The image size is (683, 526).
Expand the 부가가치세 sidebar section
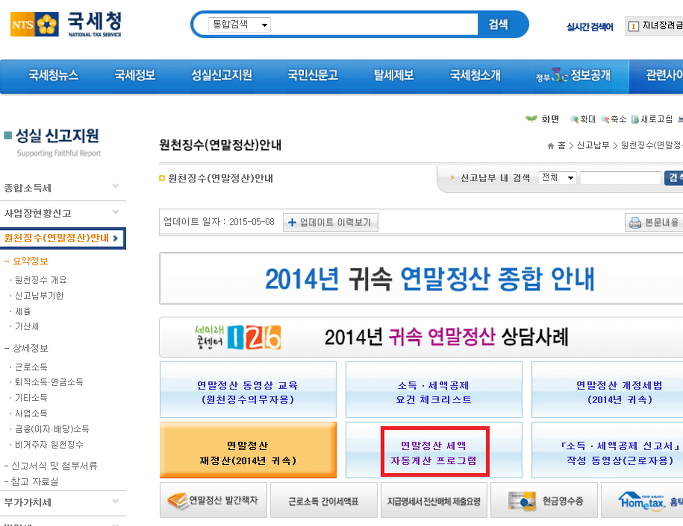(63, 502)
